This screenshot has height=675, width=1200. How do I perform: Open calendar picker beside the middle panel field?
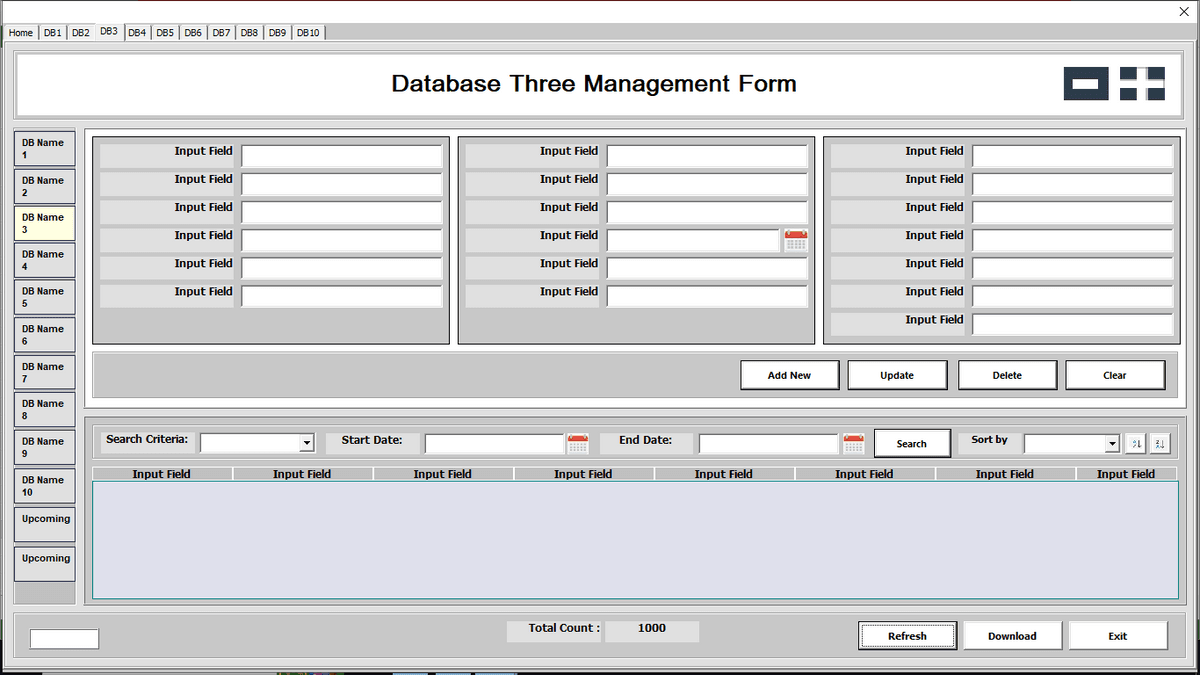point(796,241)
